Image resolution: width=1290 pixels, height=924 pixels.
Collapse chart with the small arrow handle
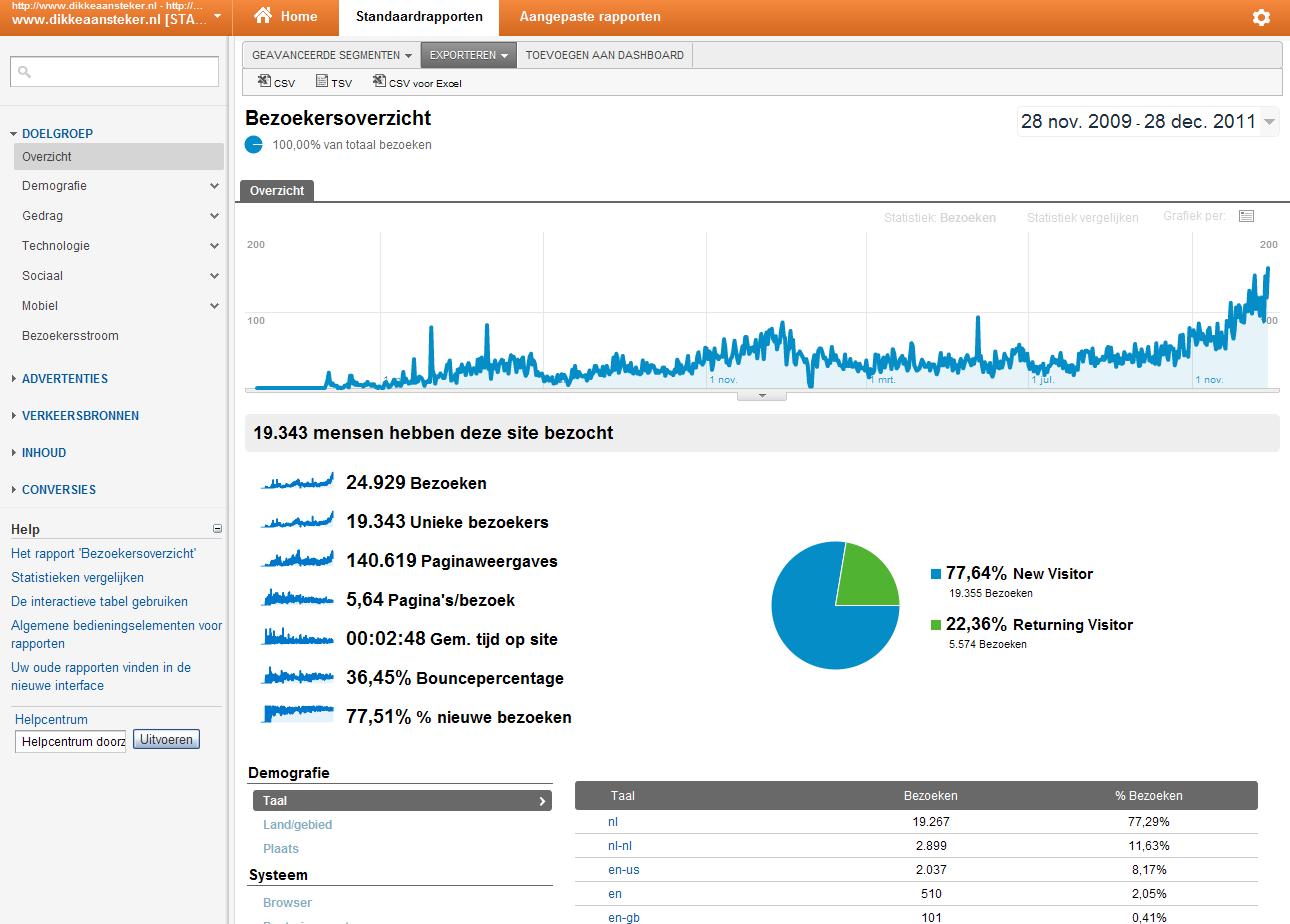tap(762, 396)
